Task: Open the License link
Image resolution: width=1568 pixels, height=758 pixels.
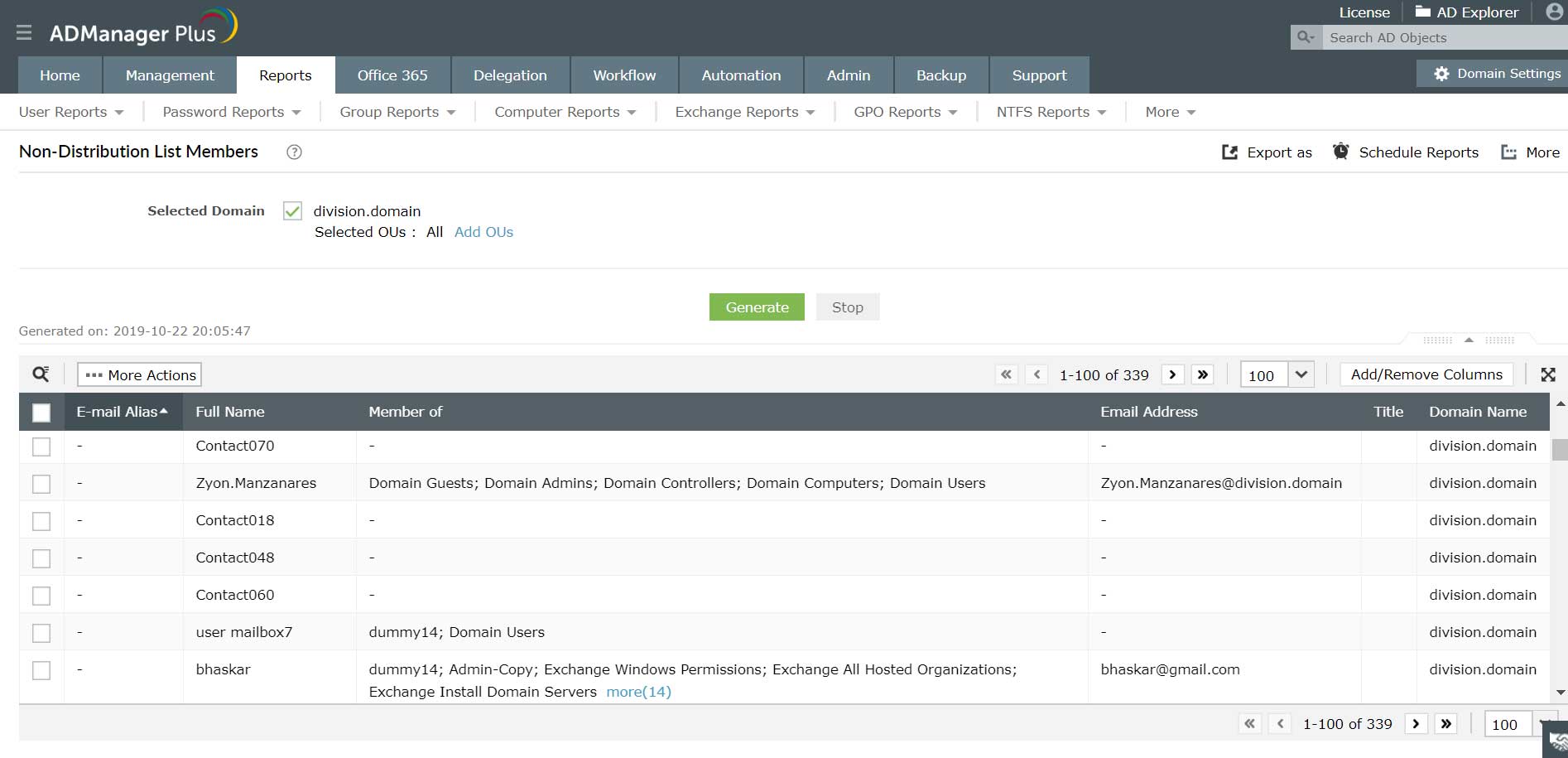Action: tap(1364, 12)
